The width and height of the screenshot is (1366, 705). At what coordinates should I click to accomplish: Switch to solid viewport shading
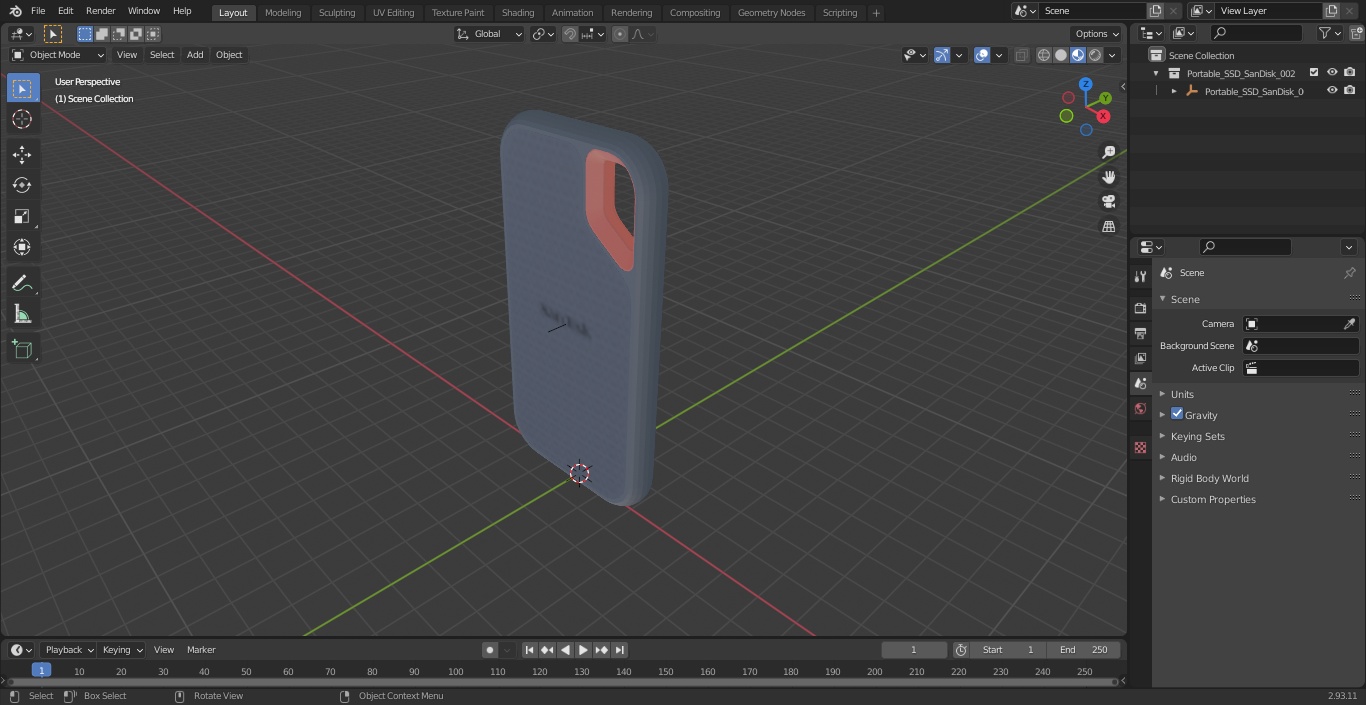[1061, 55]
